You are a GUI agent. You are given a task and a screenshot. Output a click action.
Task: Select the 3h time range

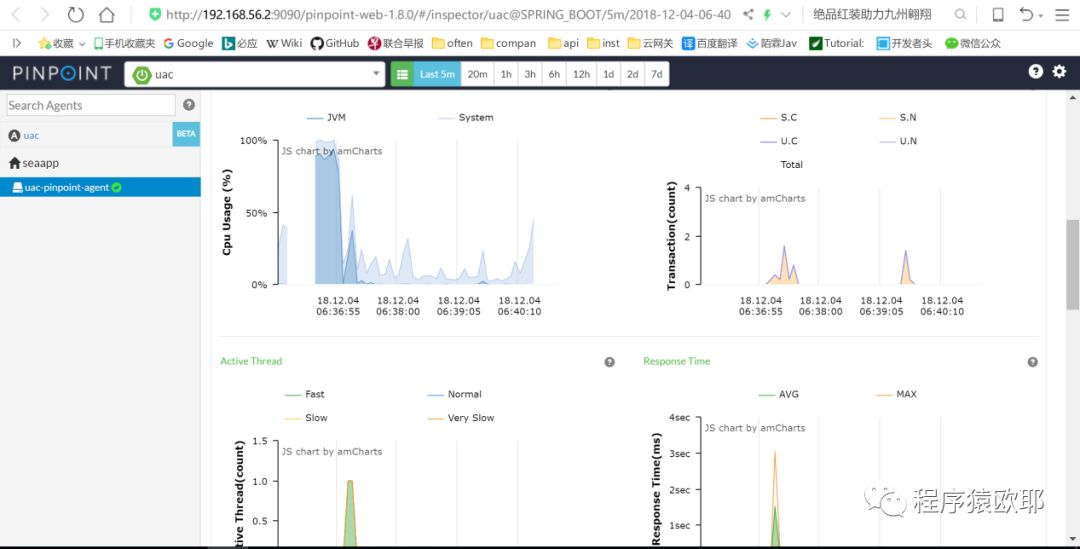click(530, 74)
